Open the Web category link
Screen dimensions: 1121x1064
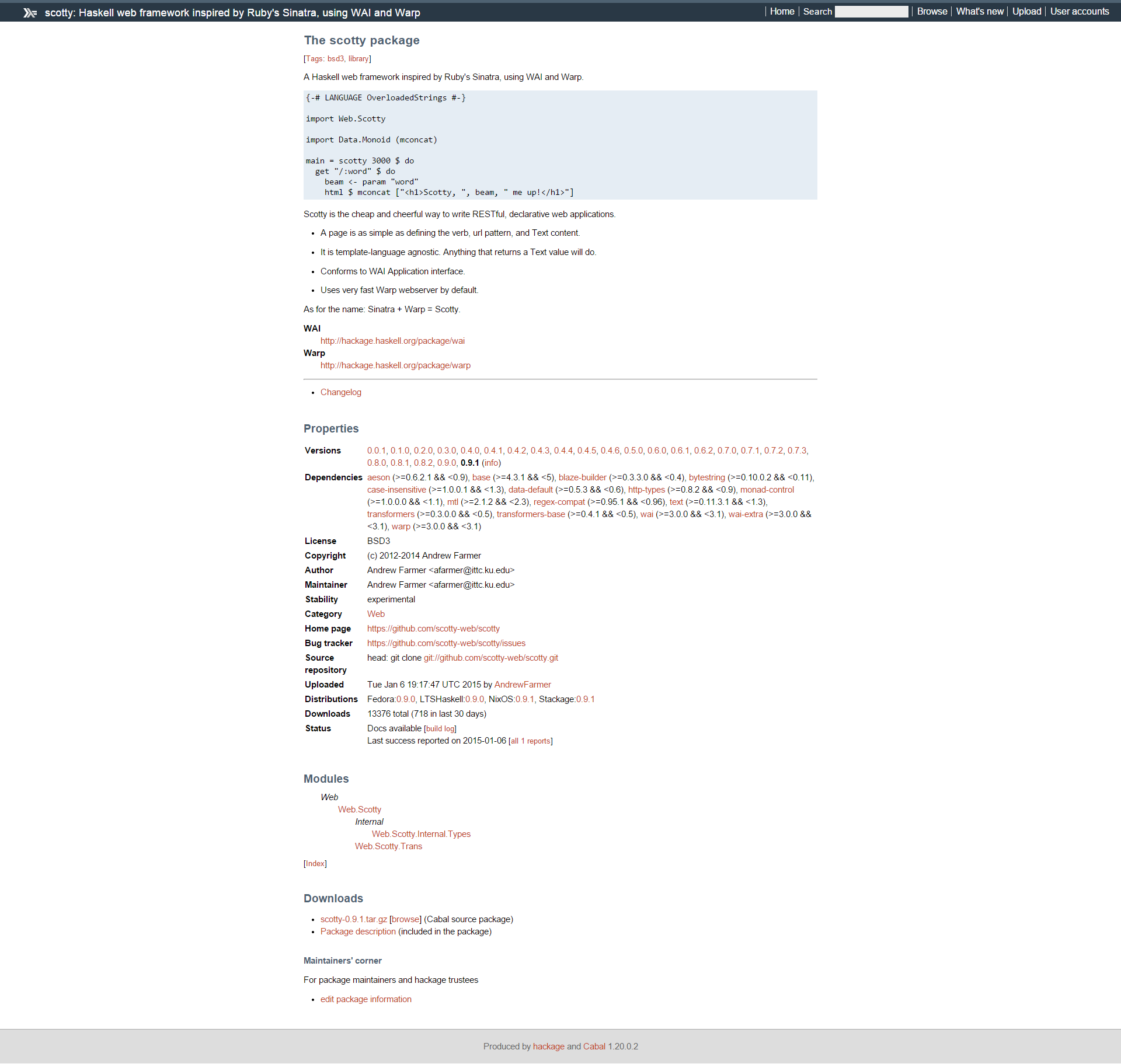pos(376,614)
